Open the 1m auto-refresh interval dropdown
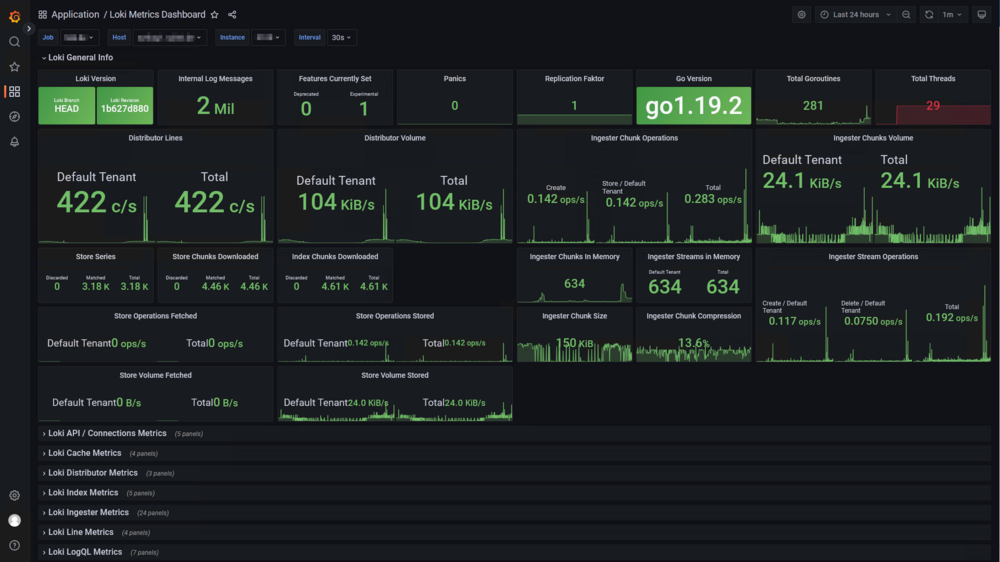 coord(952,15)
